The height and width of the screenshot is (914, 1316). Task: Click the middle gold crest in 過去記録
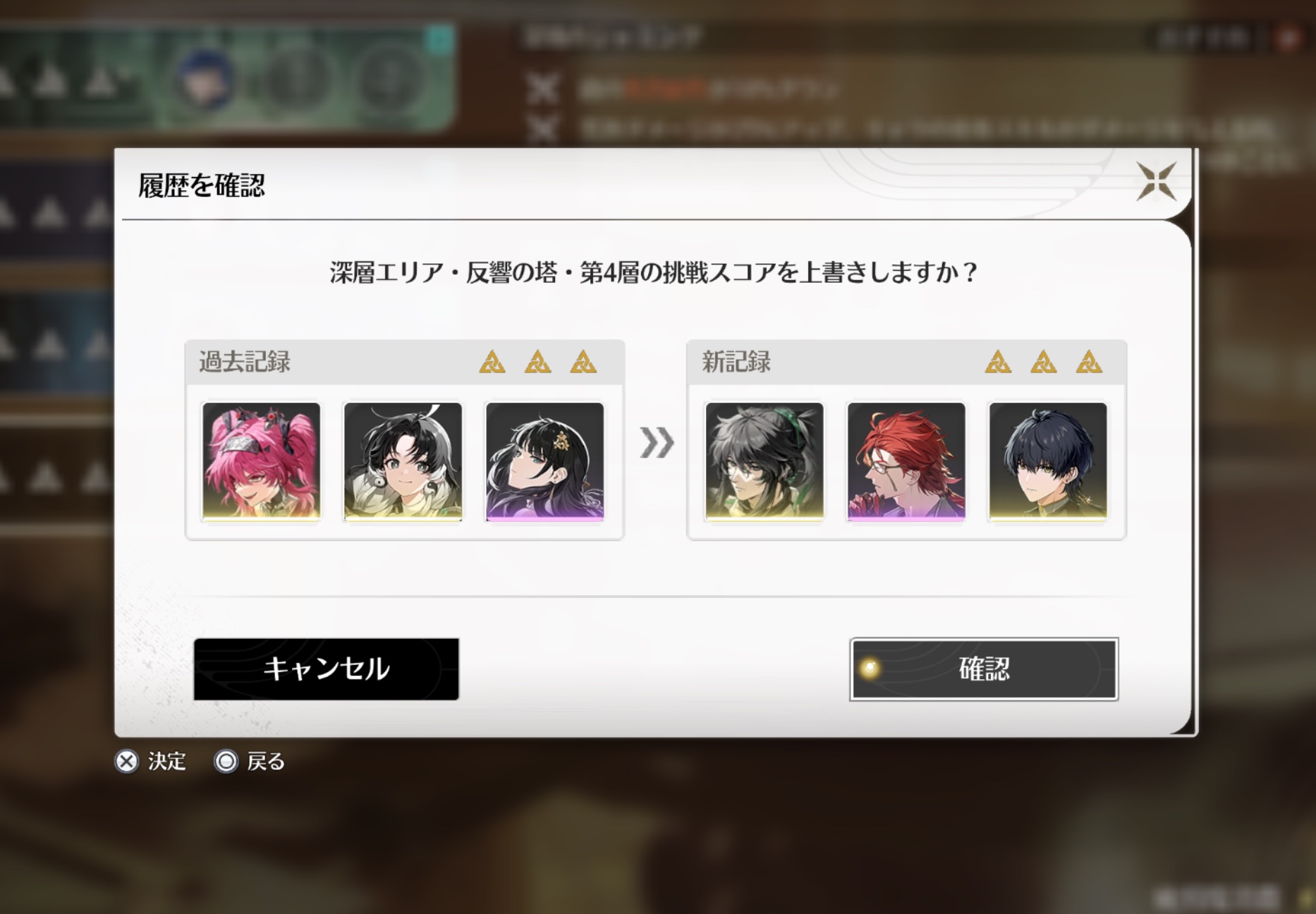[x=537, y=362]
